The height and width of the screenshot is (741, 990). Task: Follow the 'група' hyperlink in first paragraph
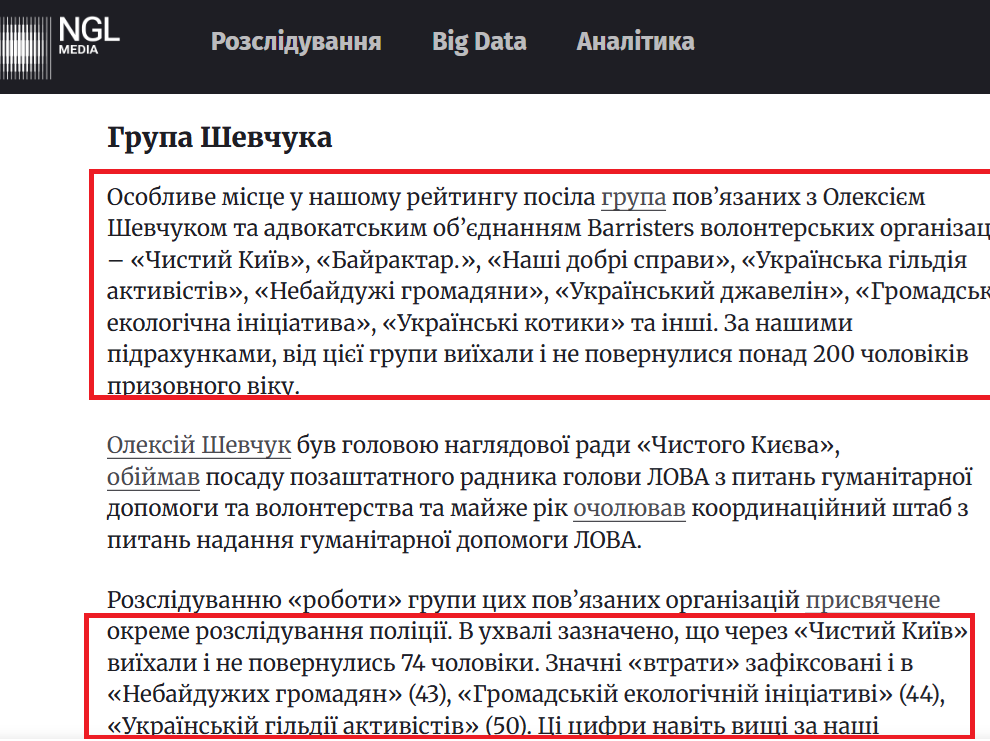point(633,195)
